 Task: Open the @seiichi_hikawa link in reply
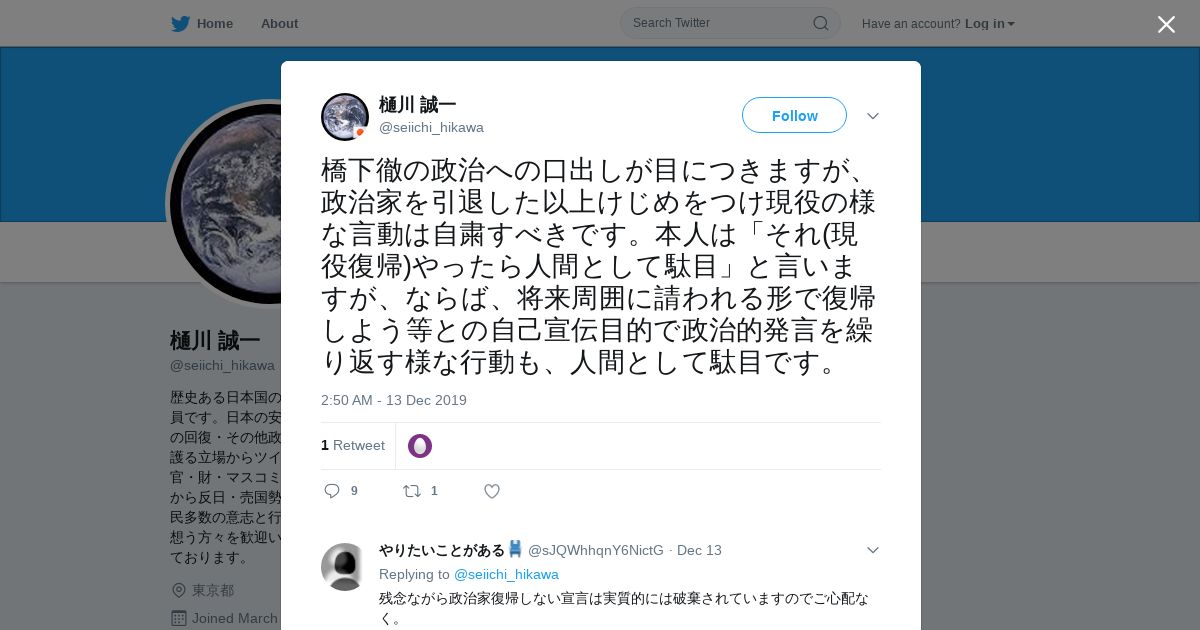pyautogui.click(x=506, y=574)
